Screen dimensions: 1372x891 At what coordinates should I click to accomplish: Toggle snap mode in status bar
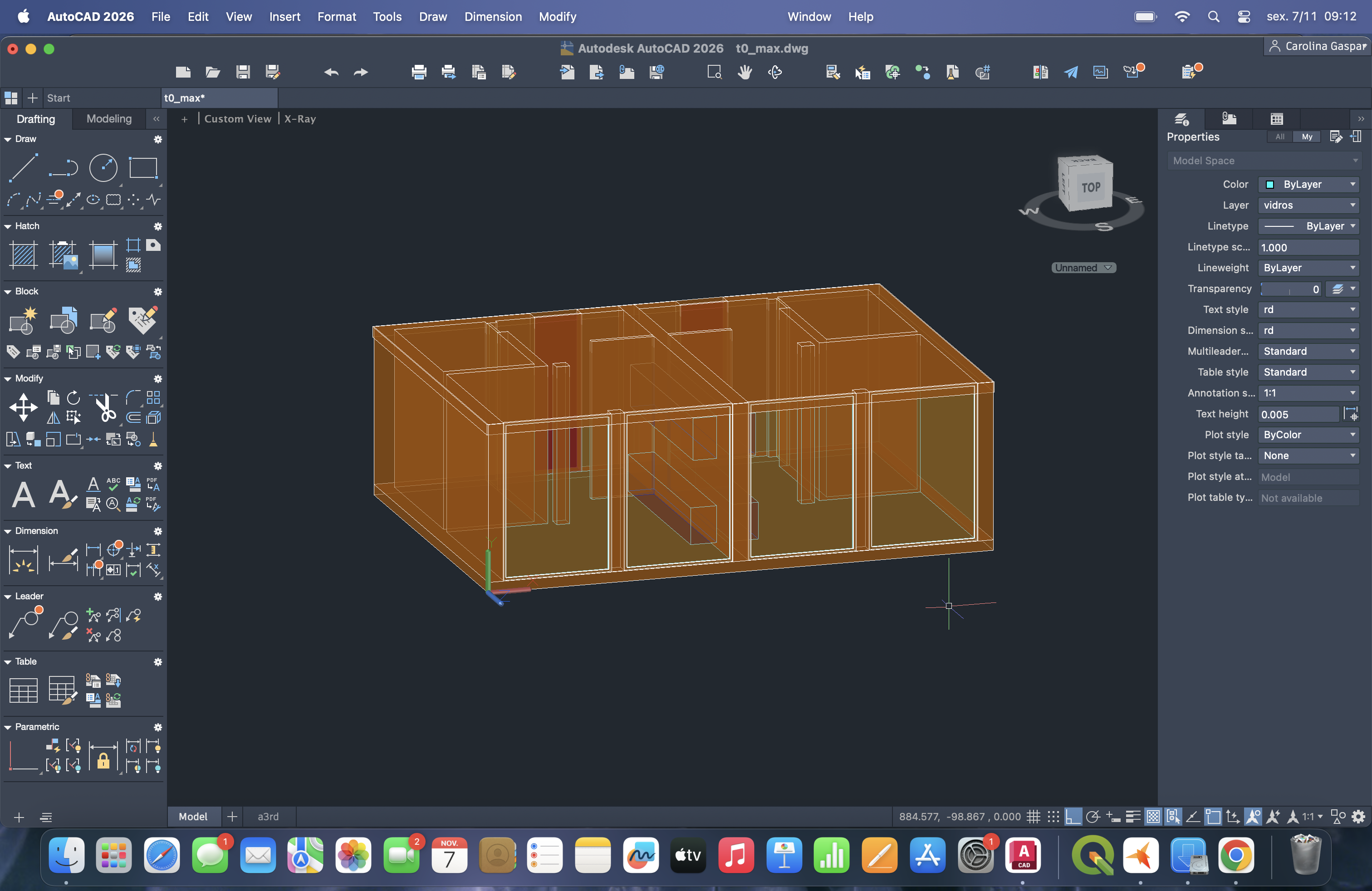[x=1053, y=817]
